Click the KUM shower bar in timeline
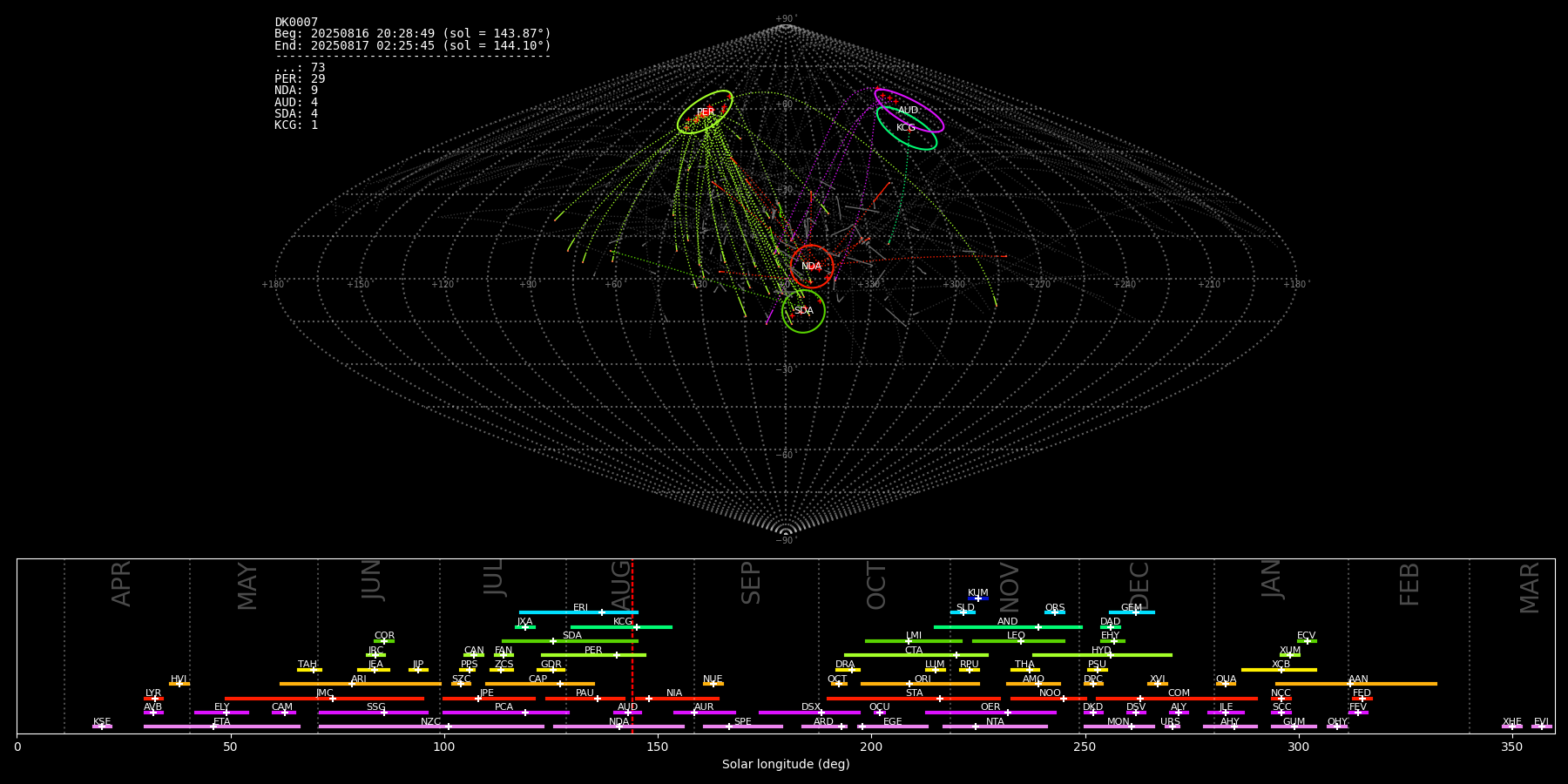The image size is (1568, 784). pyautogui.click(x=978, y=598)
